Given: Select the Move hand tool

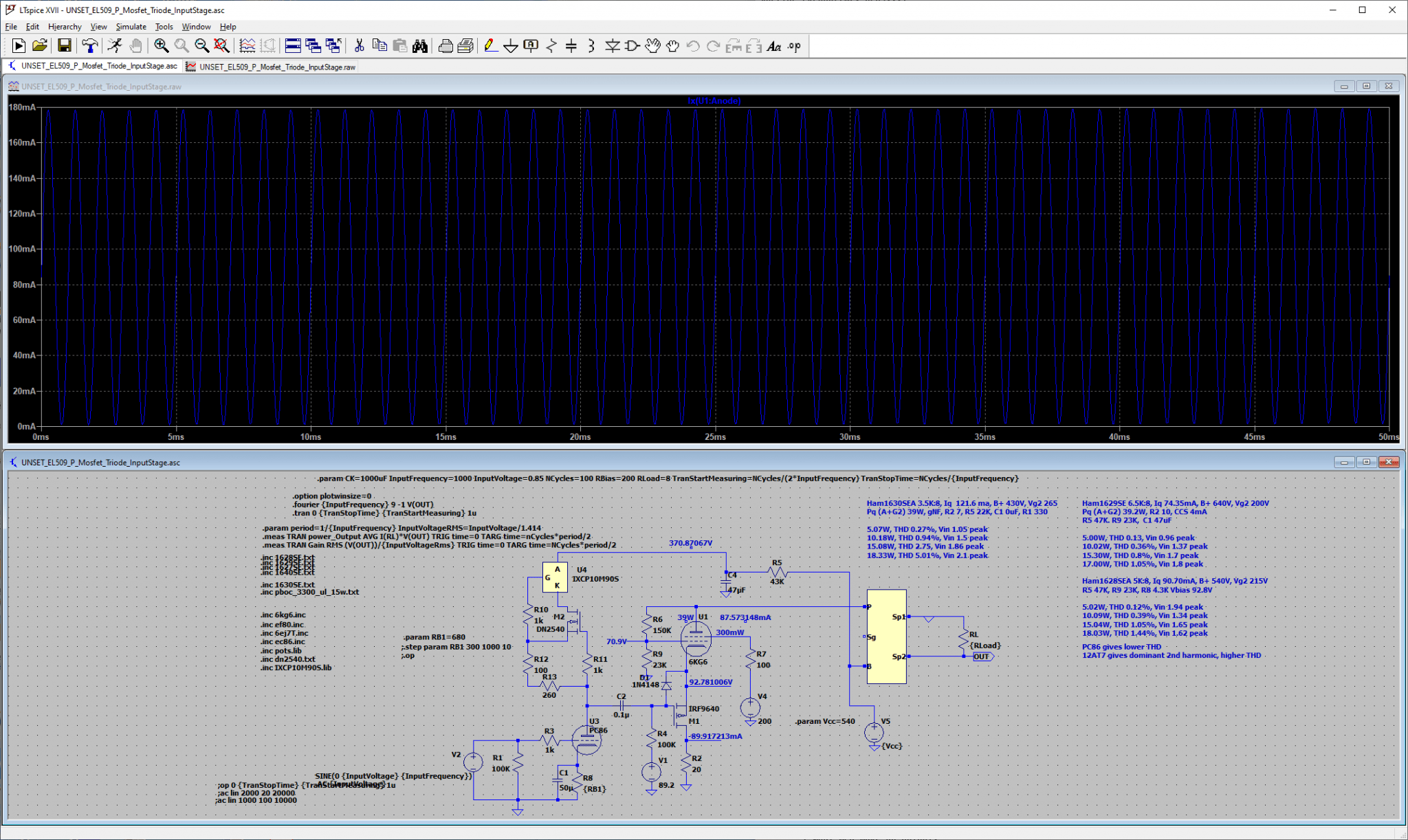Looking at the screenshot, I should 652,46.
